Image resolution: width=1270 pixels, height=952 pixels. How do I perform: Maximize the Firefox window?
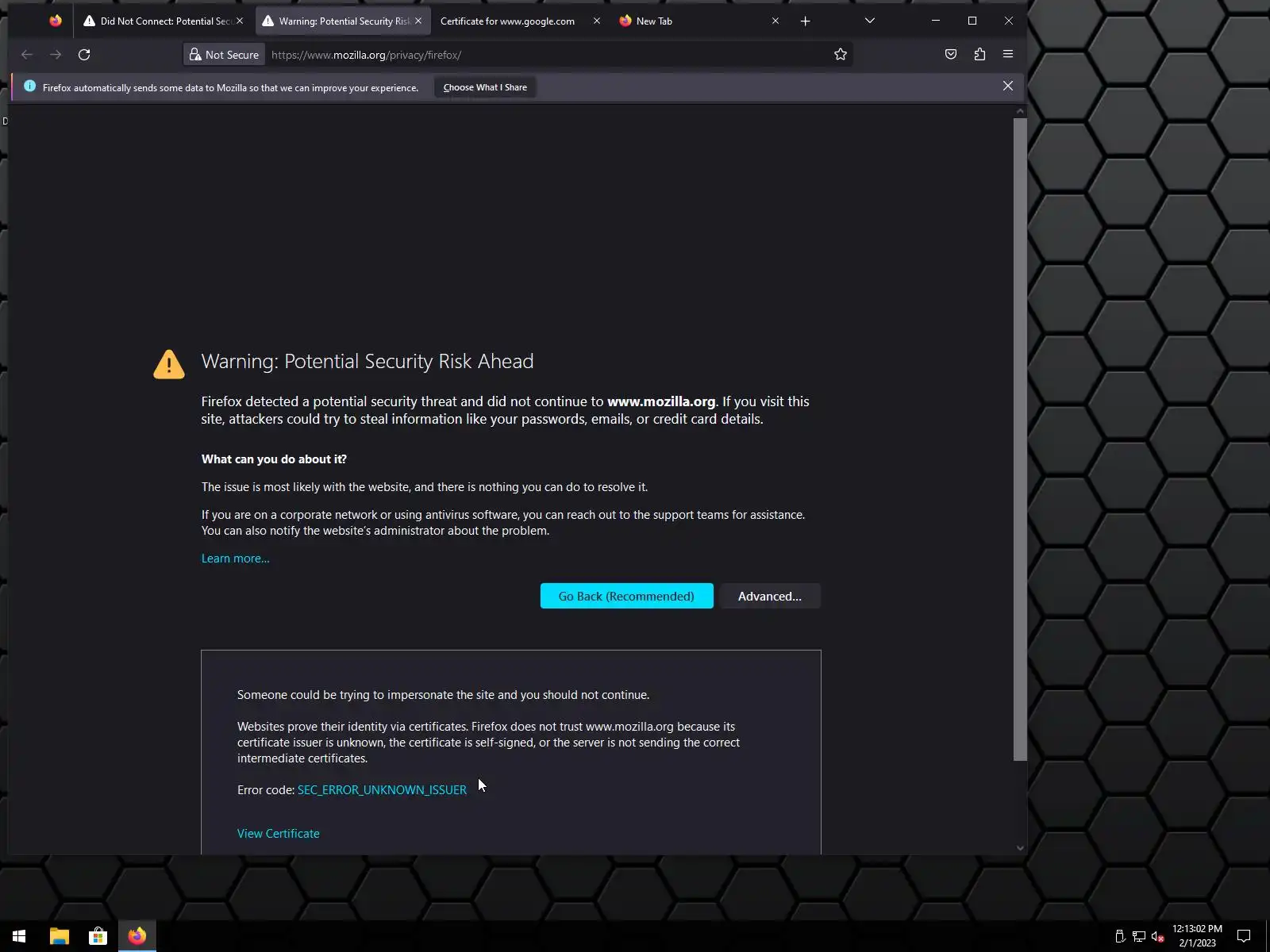972,21
